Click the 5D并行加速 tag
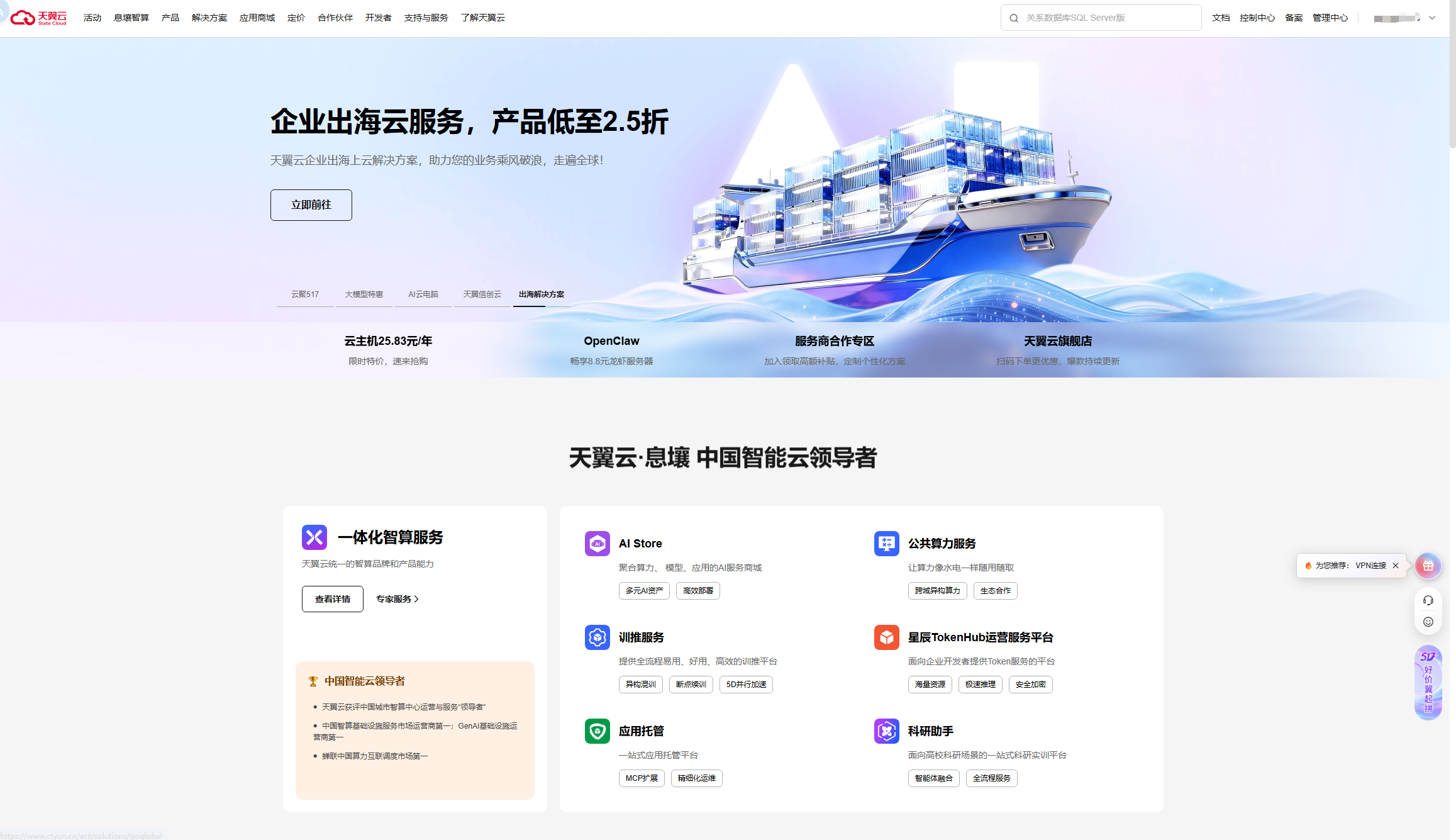Screen dimensions: 1456x840 (746, 685)
